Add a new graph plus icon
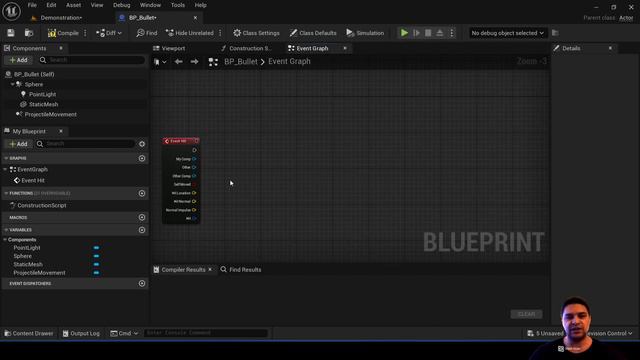 point(142,158)
